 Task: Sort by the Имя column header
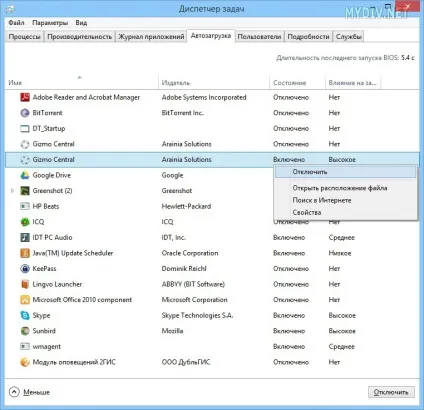click(82, 82)
